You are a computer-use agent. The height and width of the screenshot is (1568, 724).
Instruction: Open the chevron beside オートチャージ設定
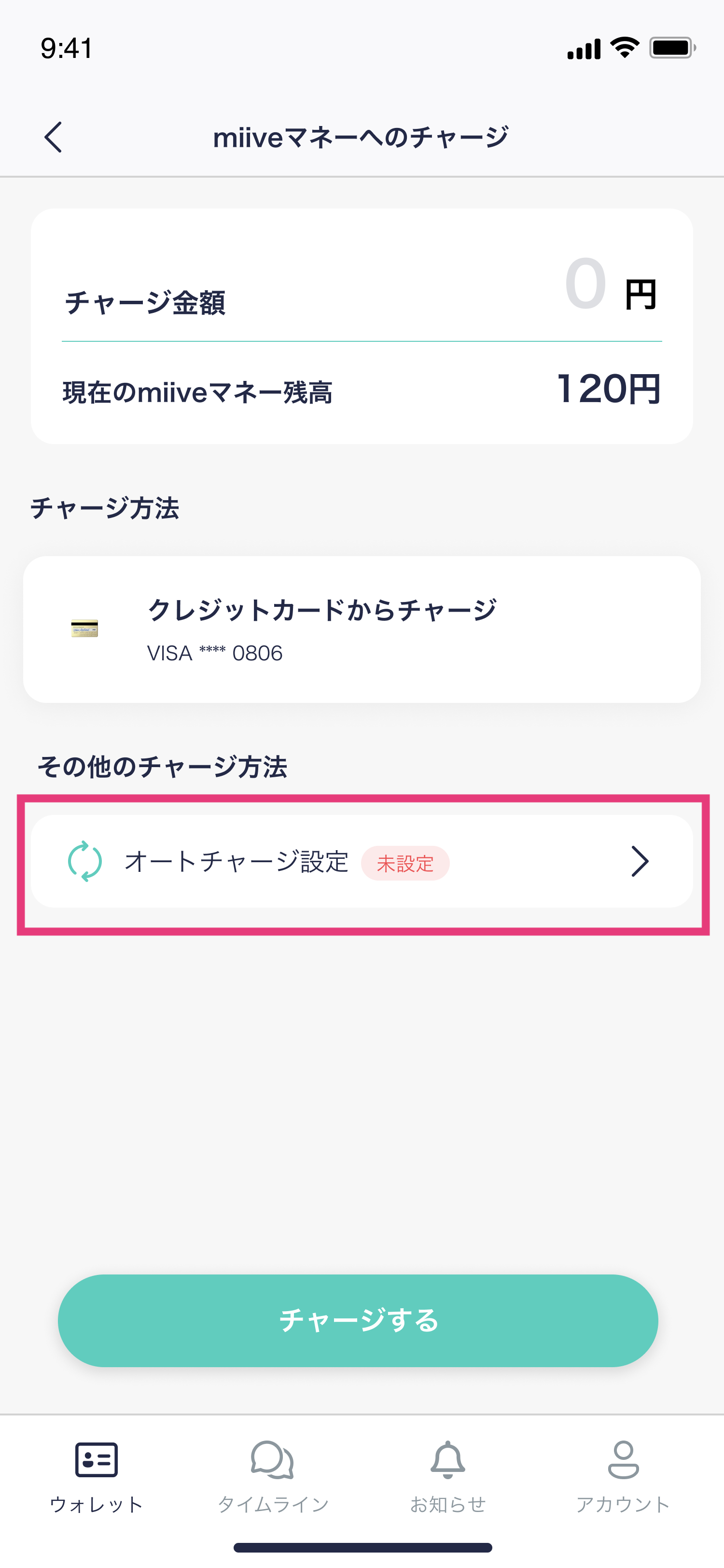(640, 861)
